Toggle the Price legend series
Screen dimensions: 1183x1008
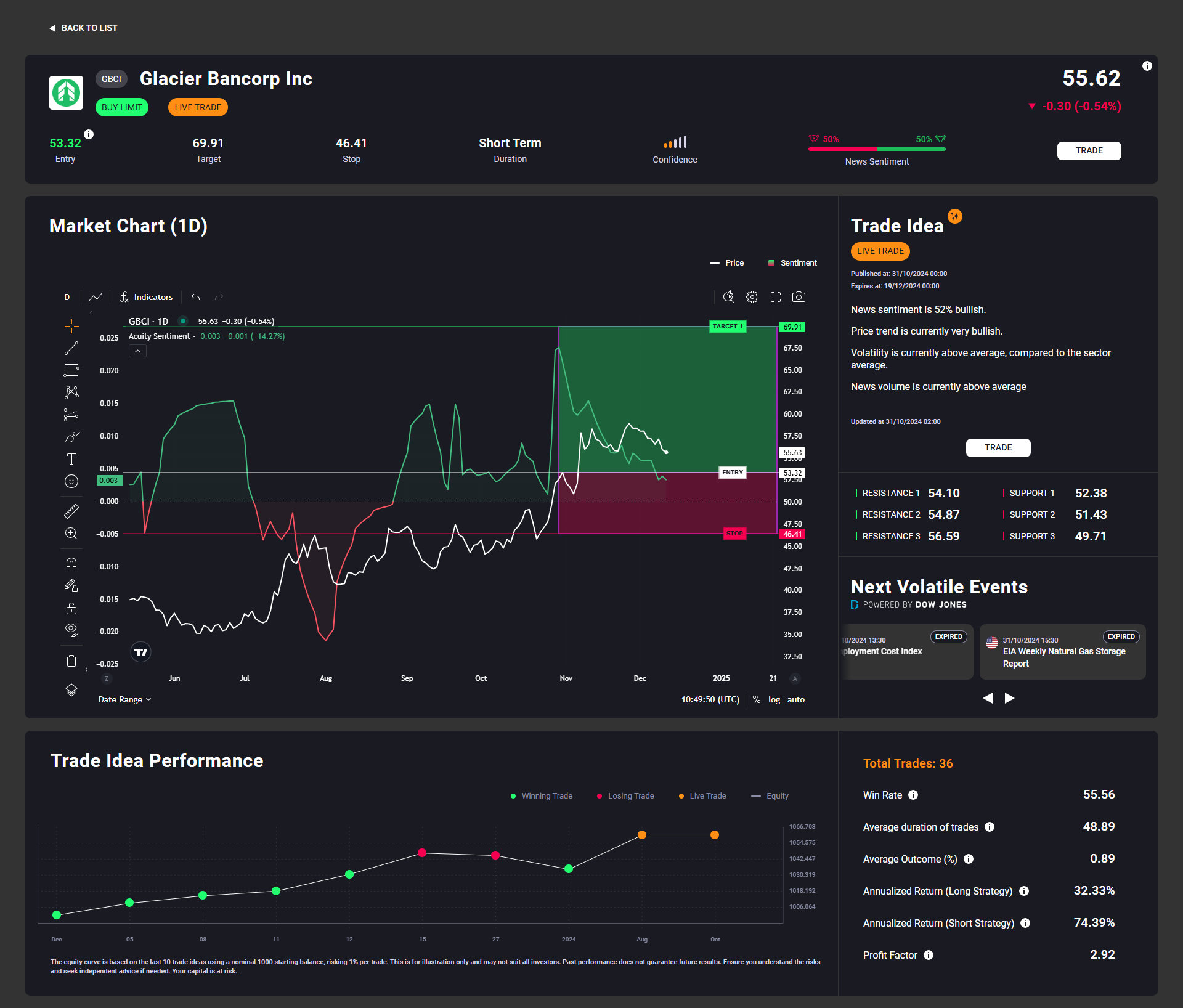727,263
